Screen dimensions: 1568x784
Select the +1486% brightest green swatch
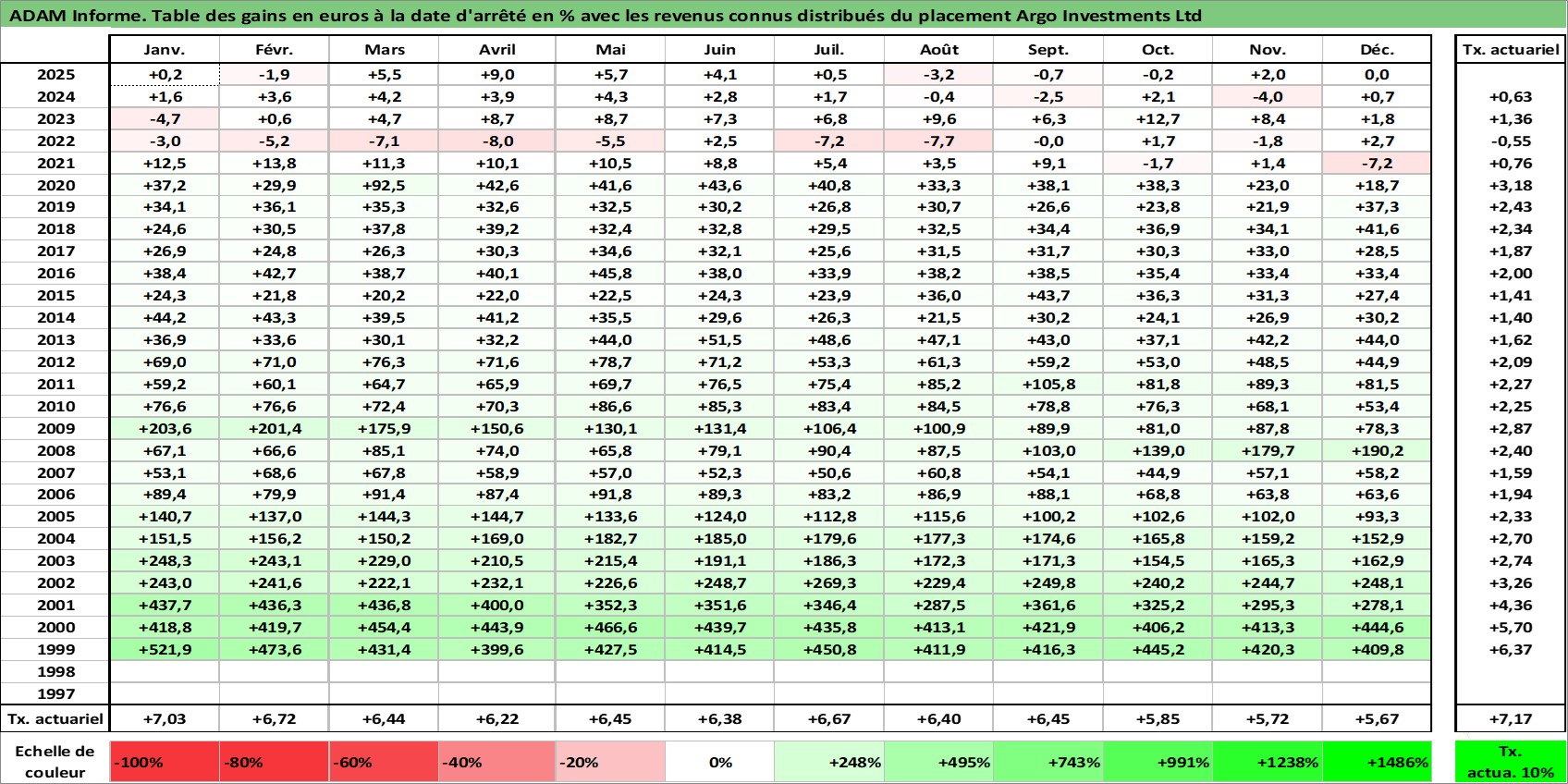[x=1377, y=762]
